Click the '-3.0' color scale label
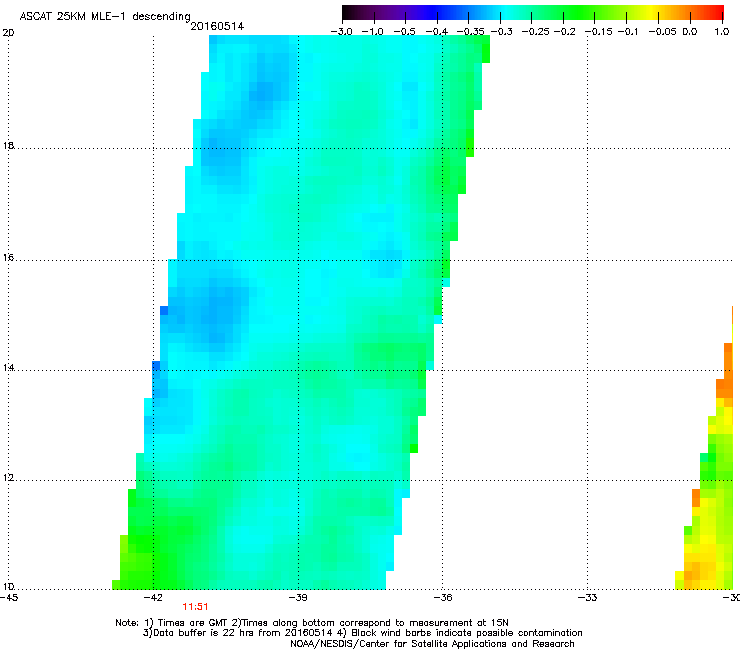Viewport: 740px width, 650px height. 341,32
